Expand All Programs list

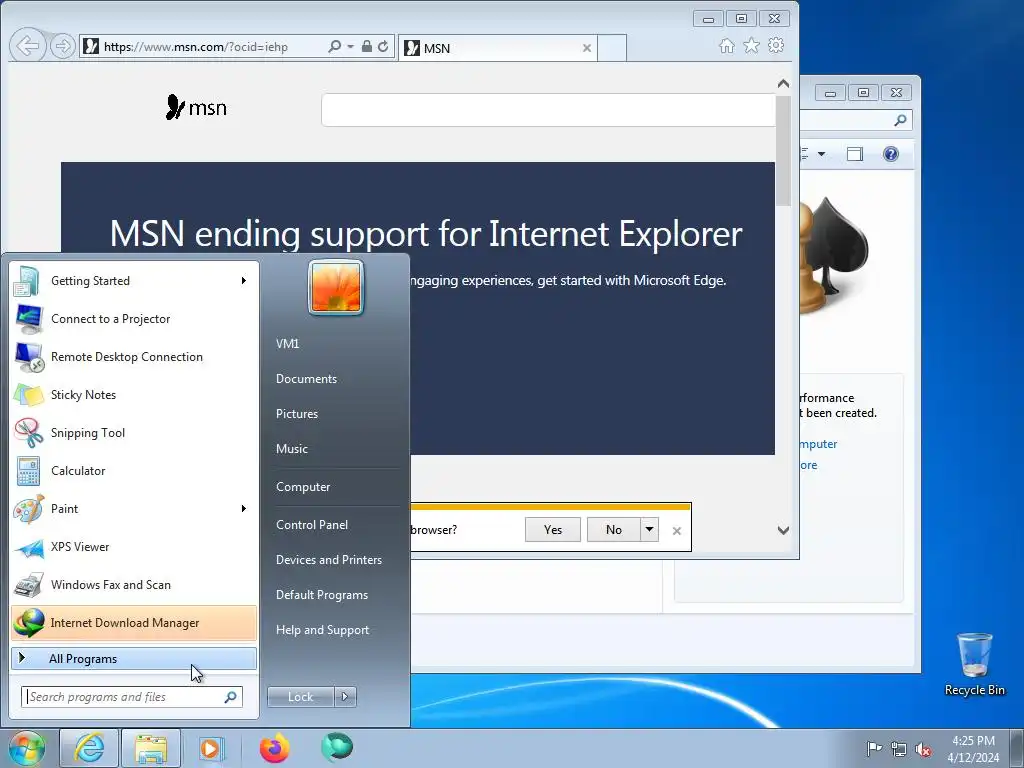134,658
